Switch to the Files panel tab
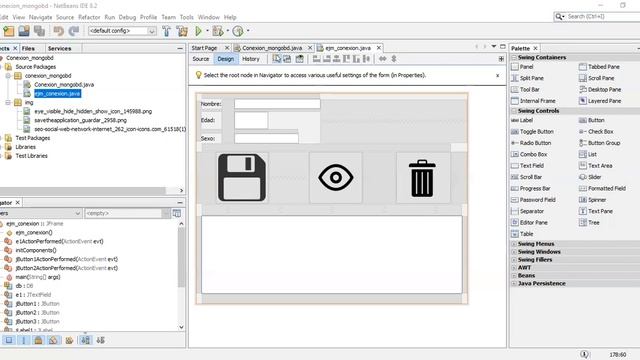 tap(28, 48)
